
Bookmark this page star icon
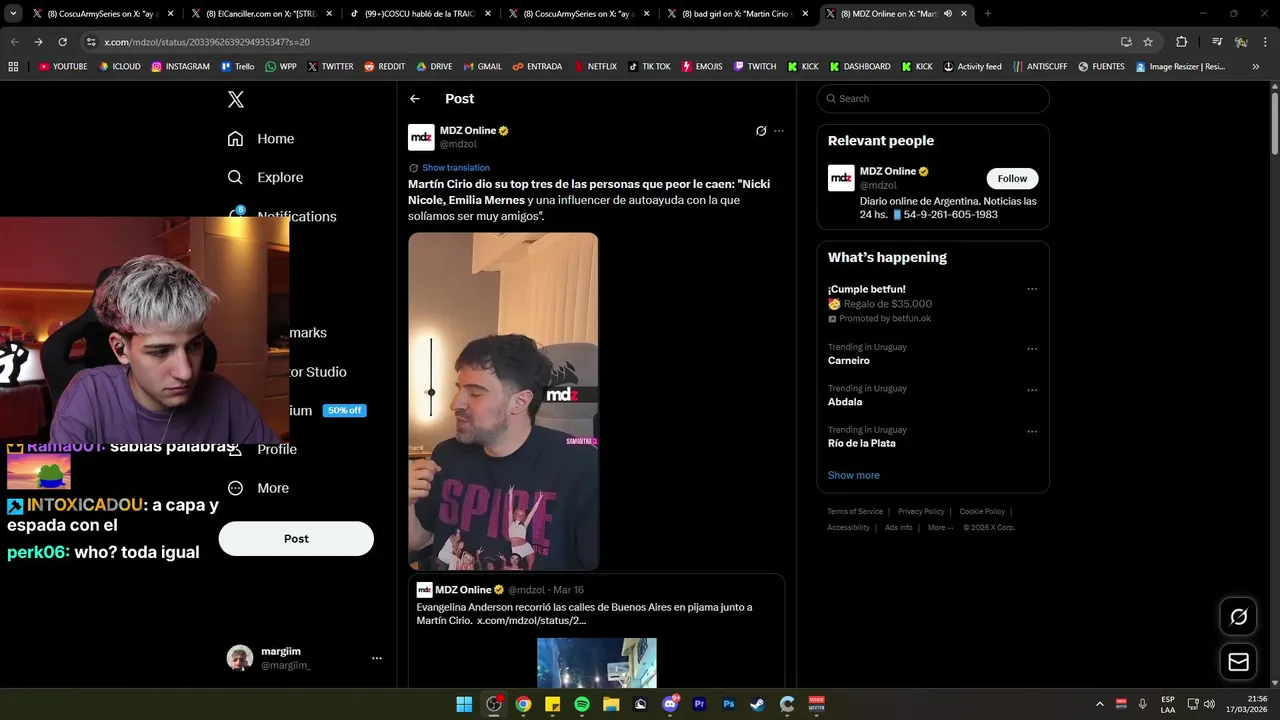coord(1148,42)
